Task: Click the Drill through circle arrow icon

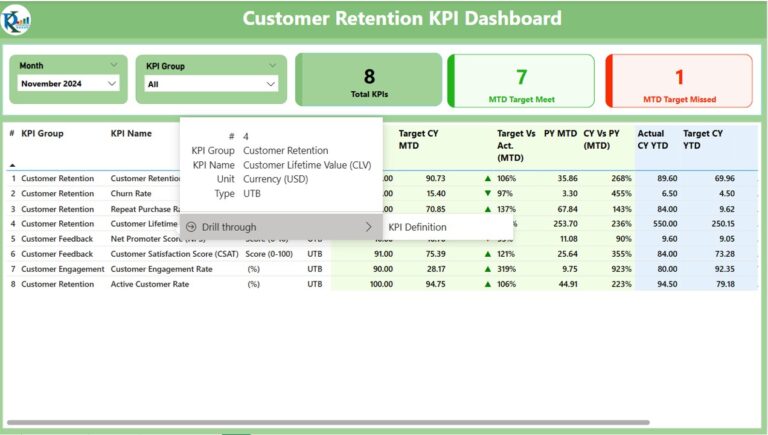Action: [191, 227]
